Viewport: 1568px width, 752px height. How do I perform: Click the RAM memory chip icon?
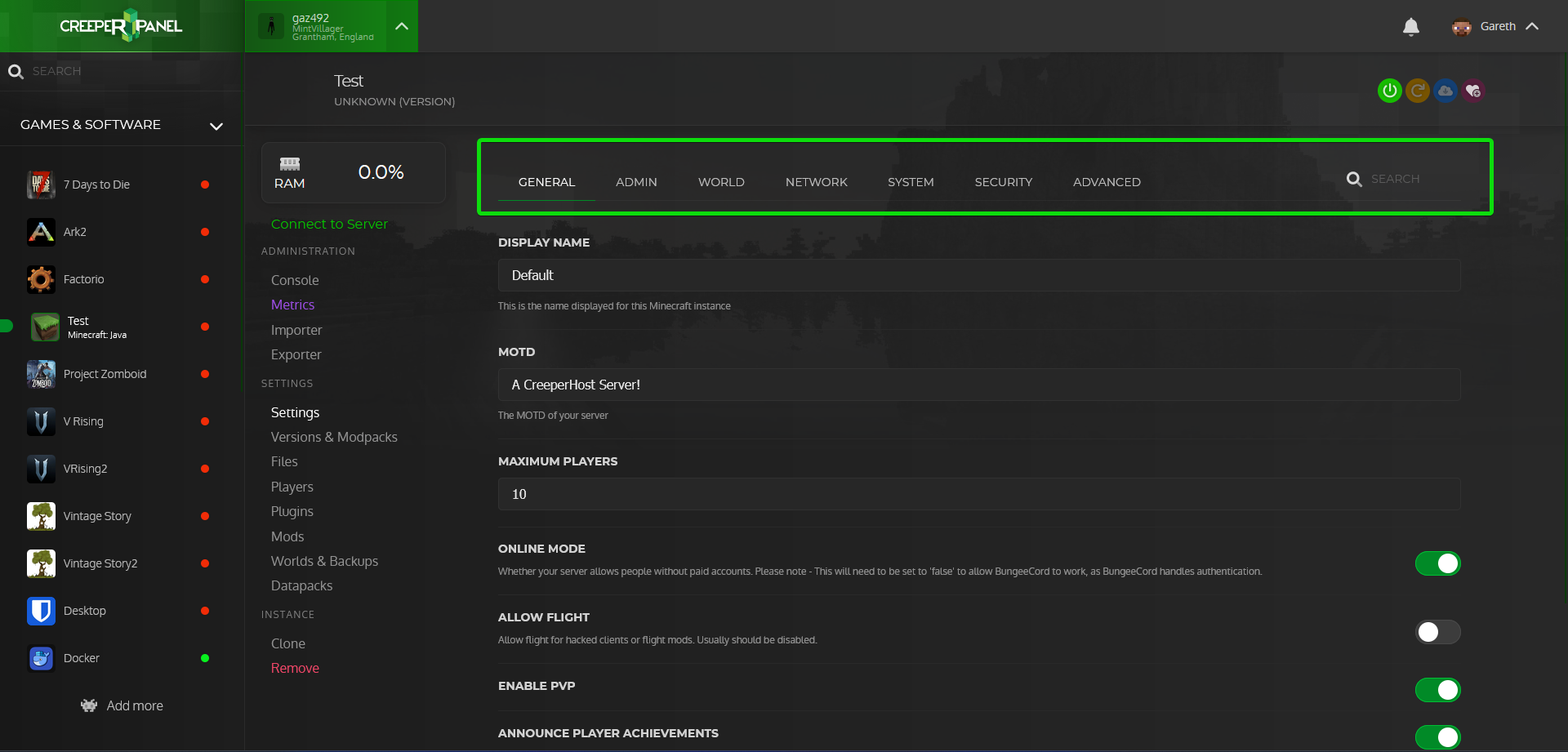click(290, 163)
